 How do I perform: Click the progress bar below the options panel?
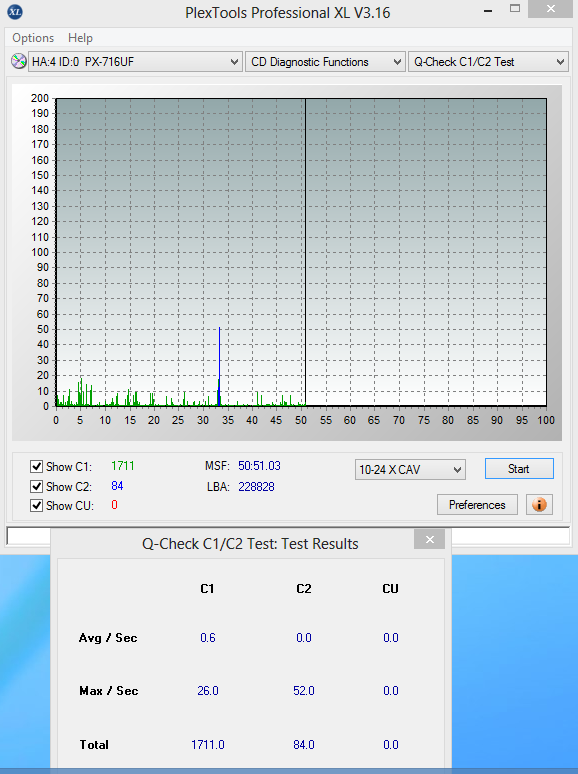click(288, 535)
